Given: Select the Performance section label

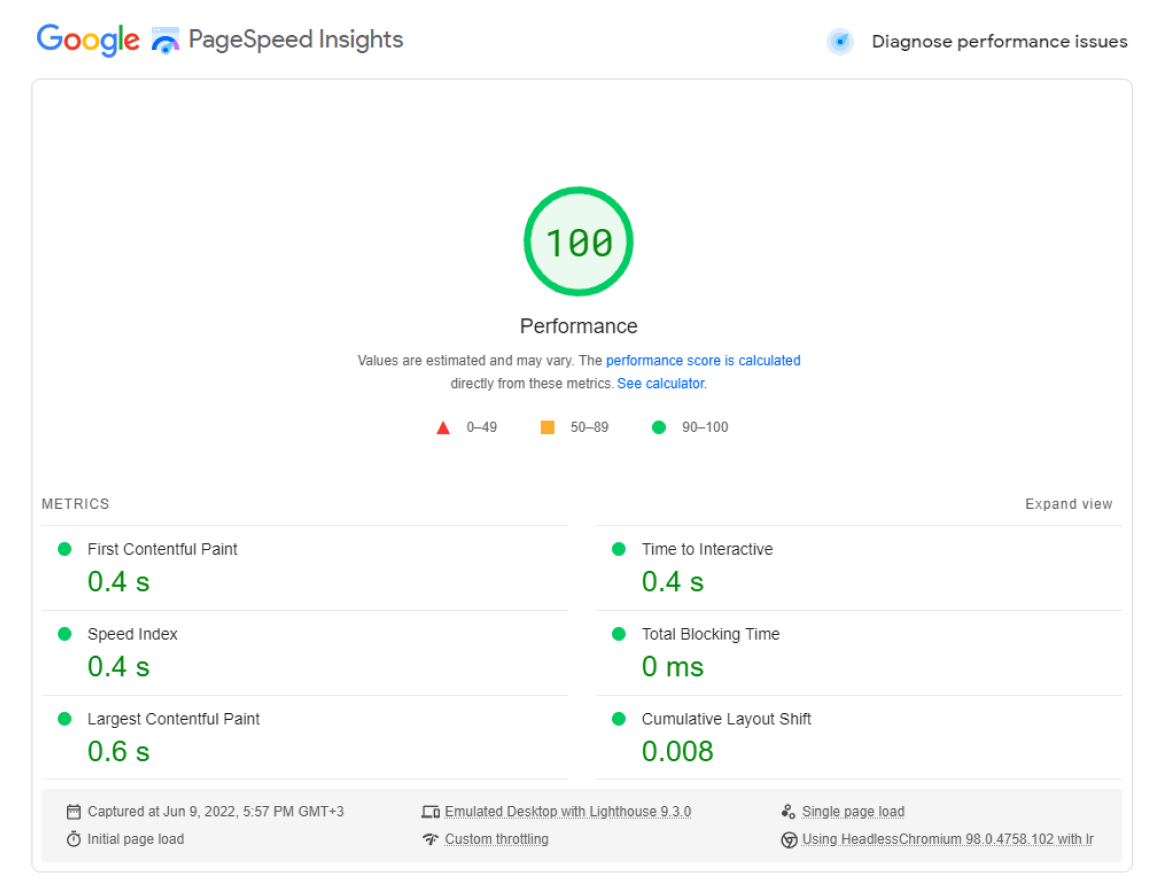Looking at the screenshot, I should pyautogui.click(x=578, y=326).
